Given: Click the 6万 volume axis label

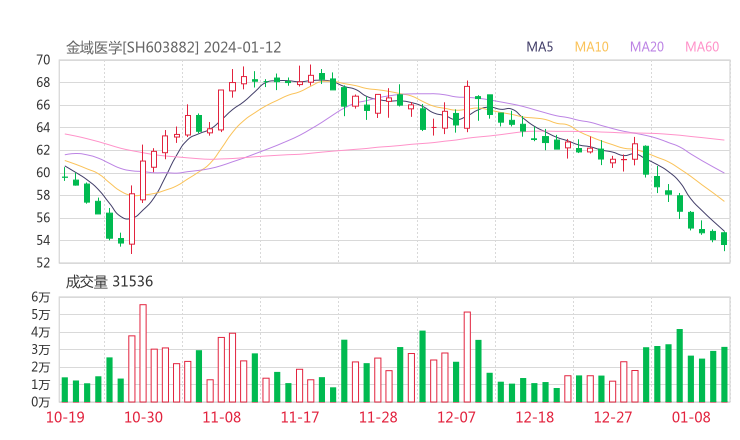Looking at the screenshot, I should tap(41, 297).
